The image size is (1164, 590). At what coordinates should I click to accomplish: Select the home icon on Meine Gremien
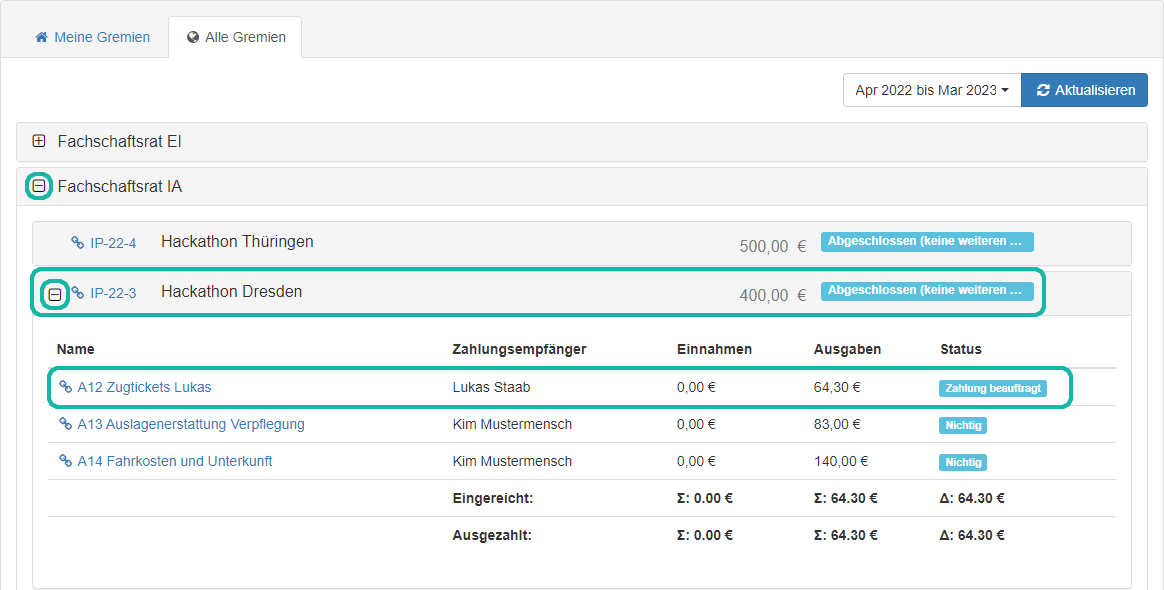tap(40, 37)
